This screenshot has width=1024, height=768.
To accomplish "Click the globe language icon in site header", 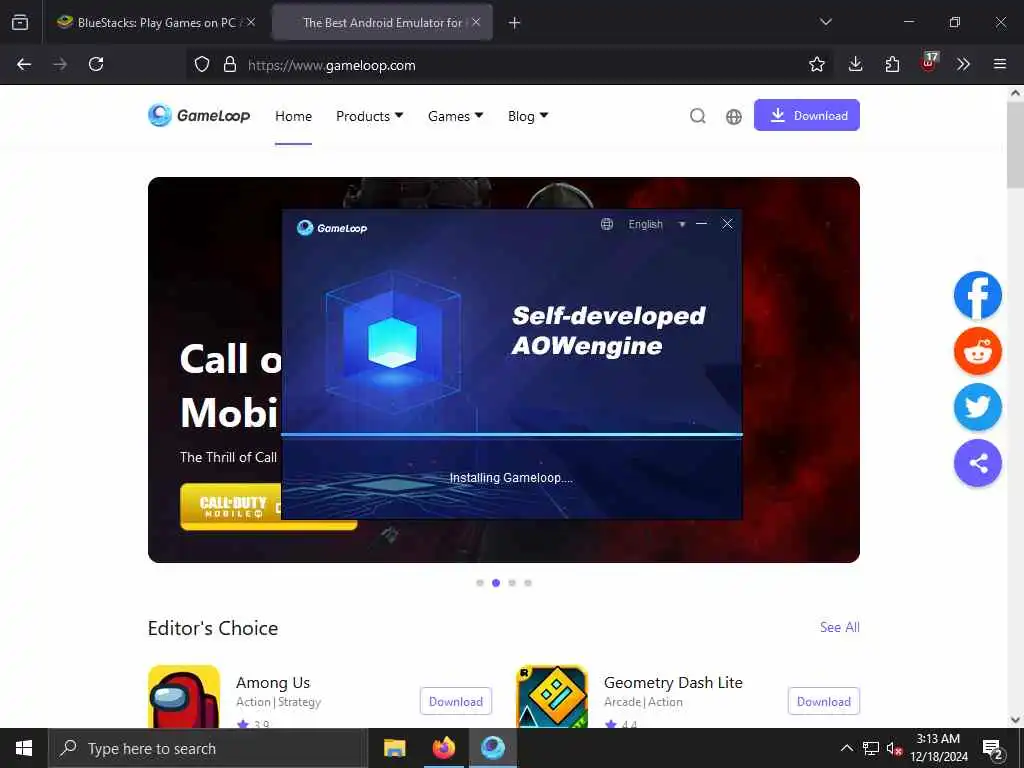I will pyautogui.click(x=733, y=116).
